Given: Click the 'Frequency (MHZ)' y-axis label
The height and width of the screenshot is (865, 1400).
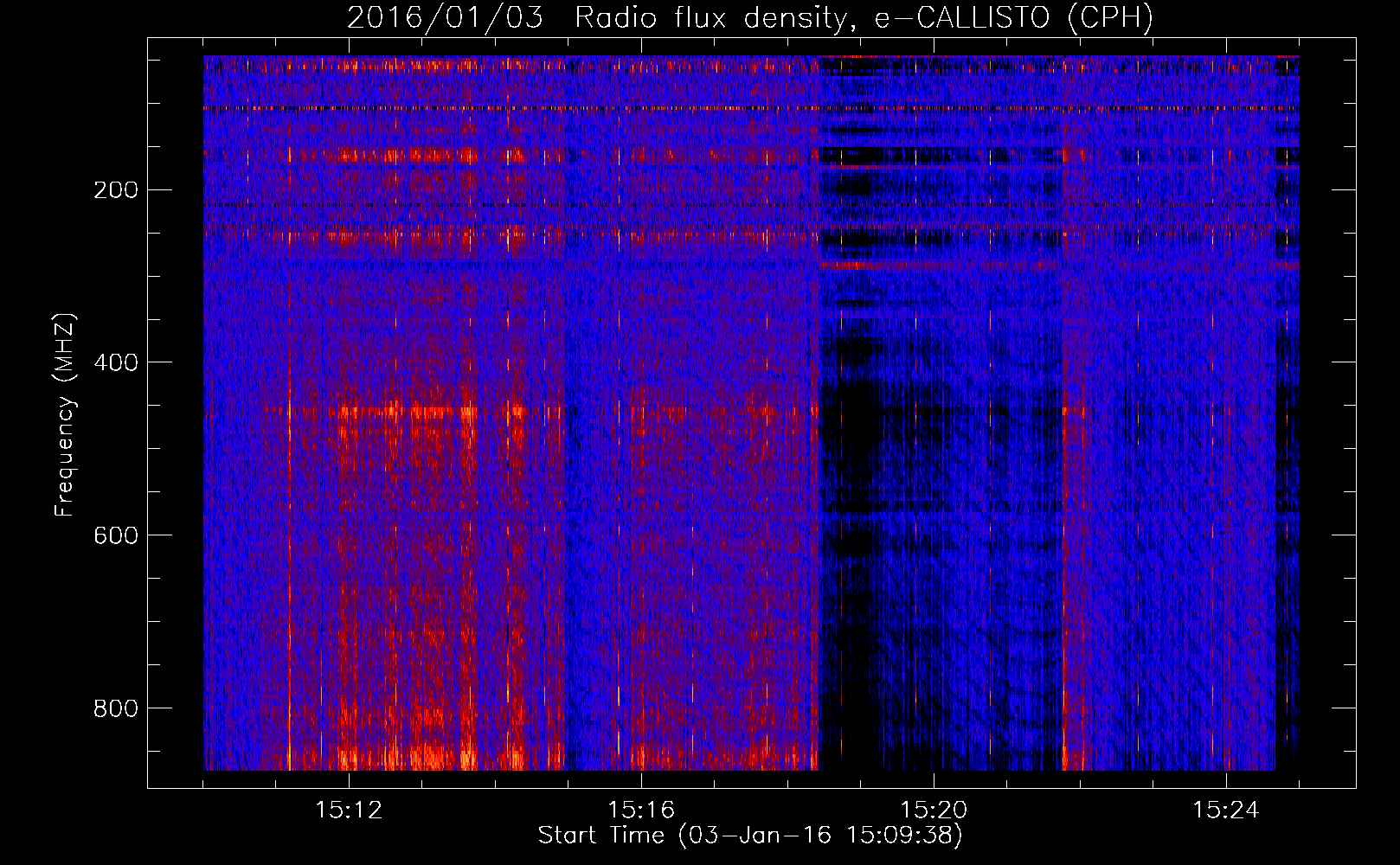Looking at the screenshot, I should (65, 414).
